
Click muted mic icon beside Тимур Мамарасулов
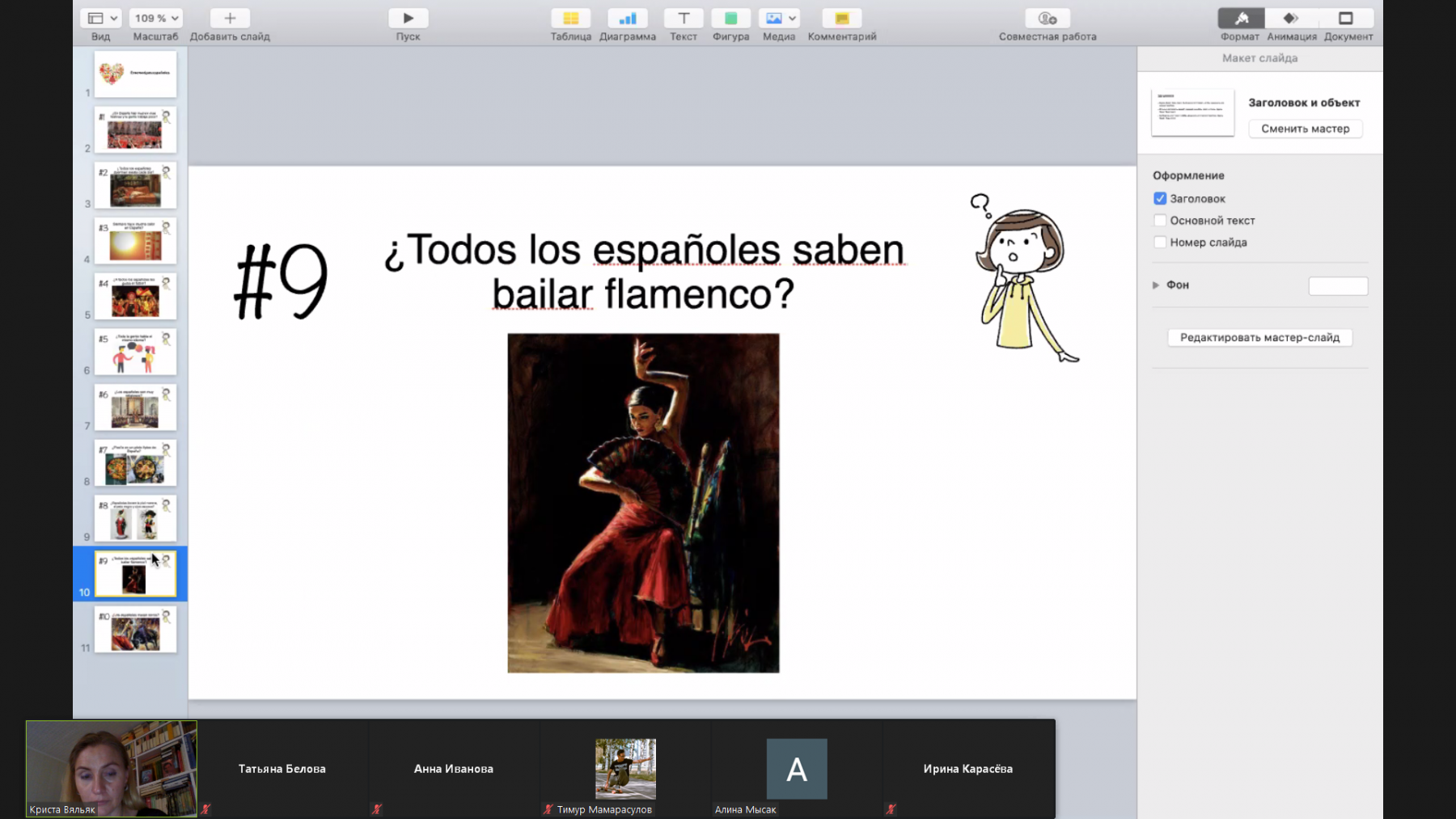tap(548, 809)
